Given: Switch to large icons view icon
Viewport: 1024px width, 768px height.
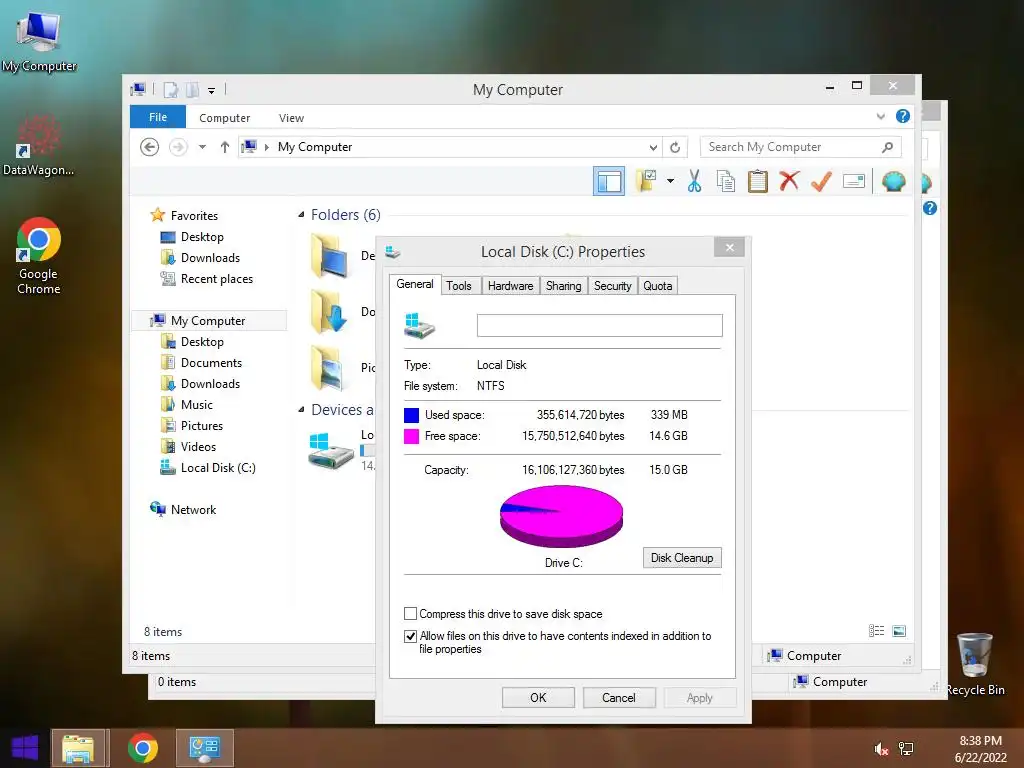Looking at the screenshot, I should [x=899, y=630].
